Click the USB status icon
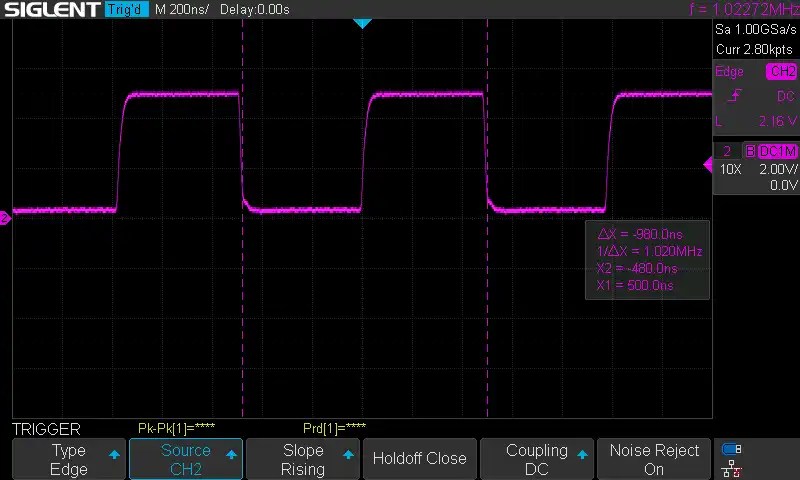The width and height of the screenshot is (800, 480). click(x=731, y=449)
